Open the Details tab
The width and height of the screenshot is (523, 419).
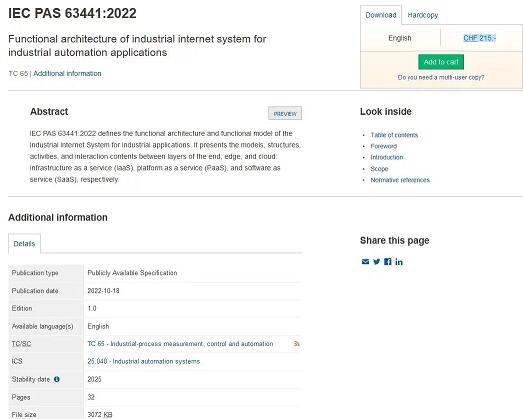coord(24,244)
